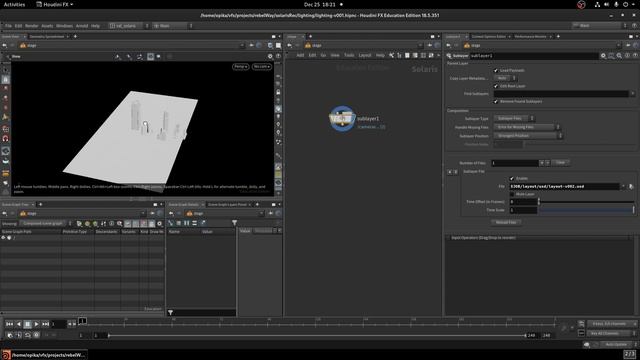Image resolution: width=640 pixels, height=360 pixels.
Task: Open parameter help question icon
Action: (x=635, y=56)
